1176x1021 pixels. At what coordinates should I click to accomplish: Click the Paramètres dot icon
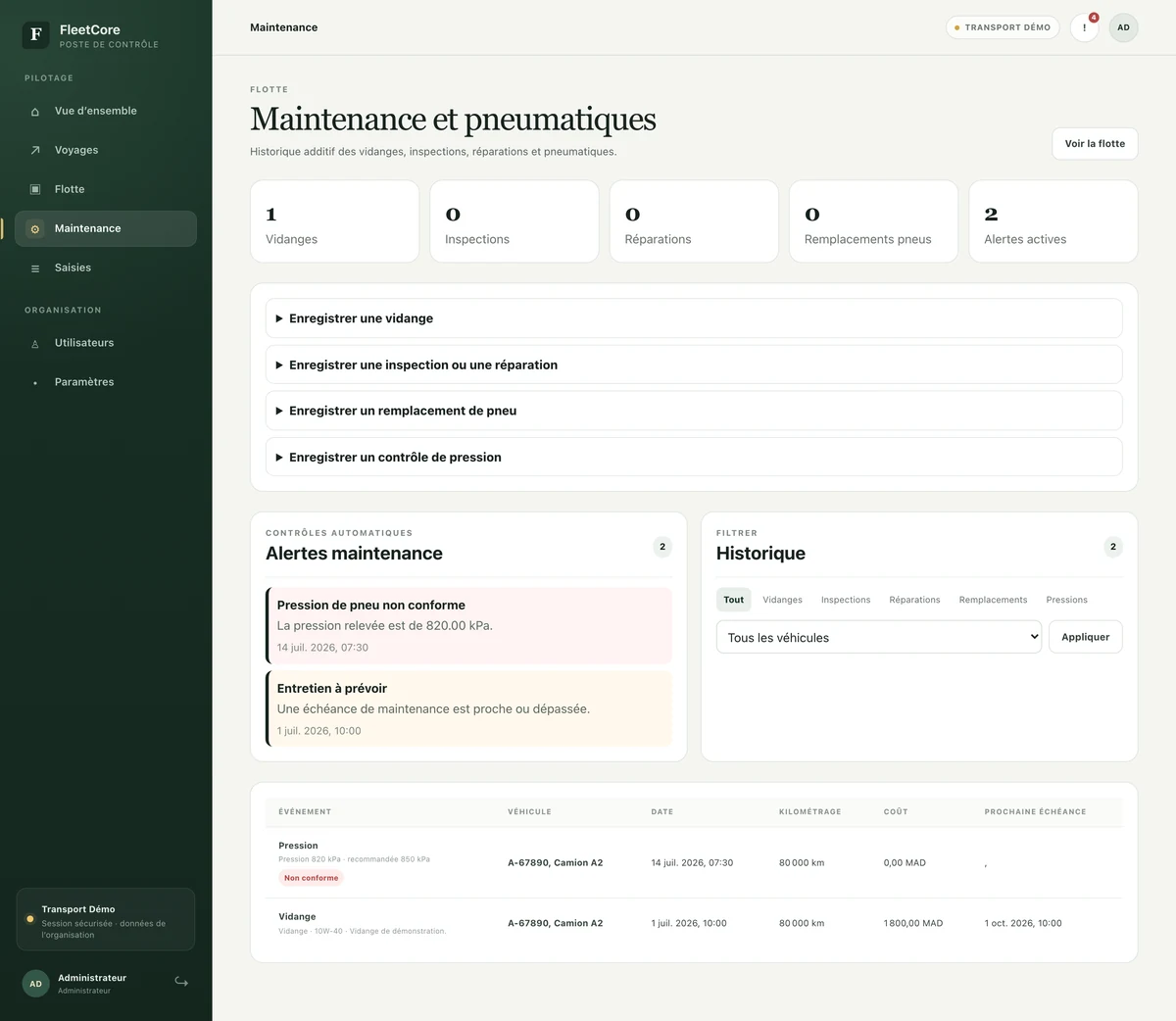(x=35, y=382)
